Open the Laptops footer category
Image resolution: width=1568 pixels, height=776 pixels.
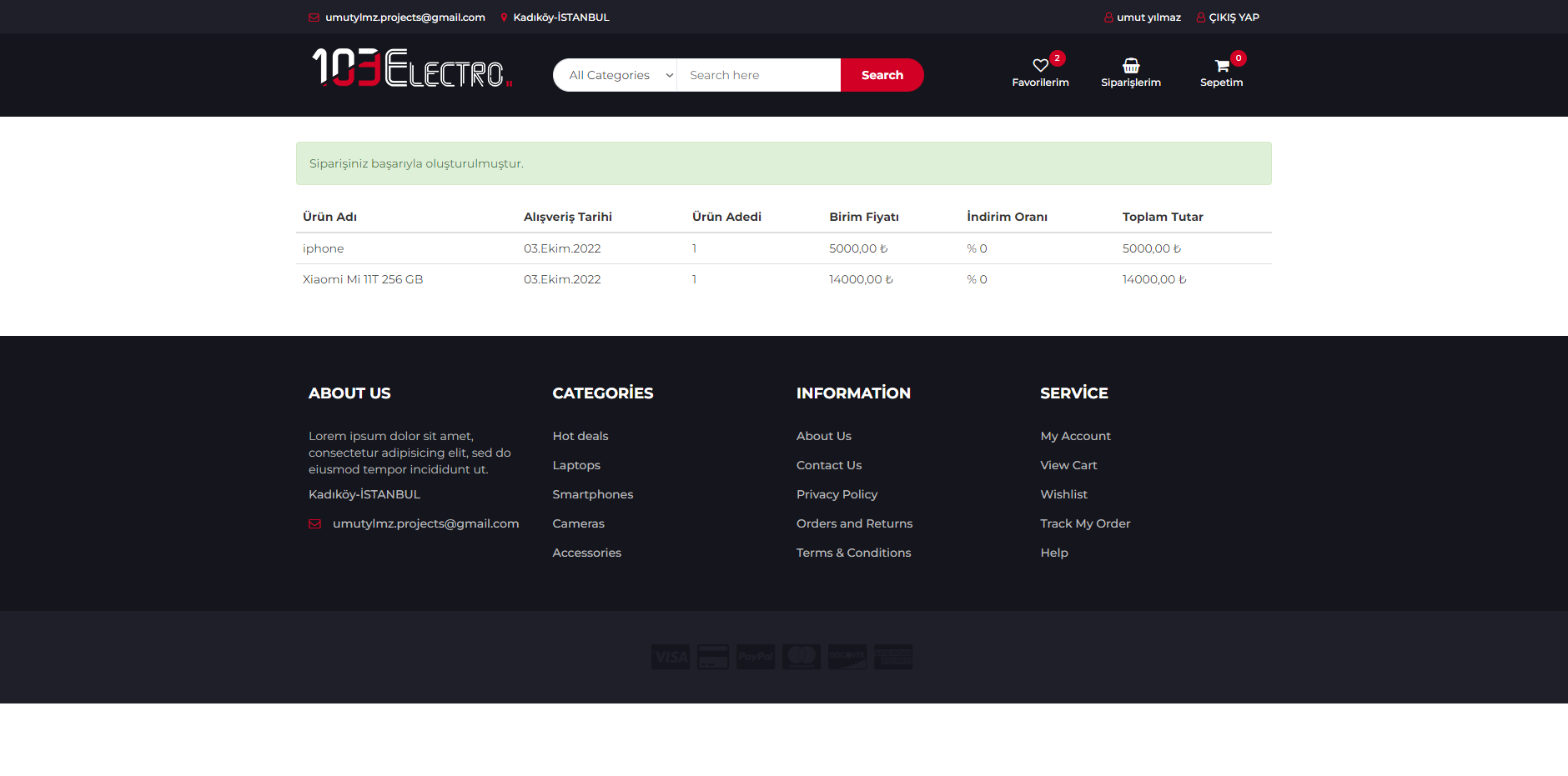point(575,465)
